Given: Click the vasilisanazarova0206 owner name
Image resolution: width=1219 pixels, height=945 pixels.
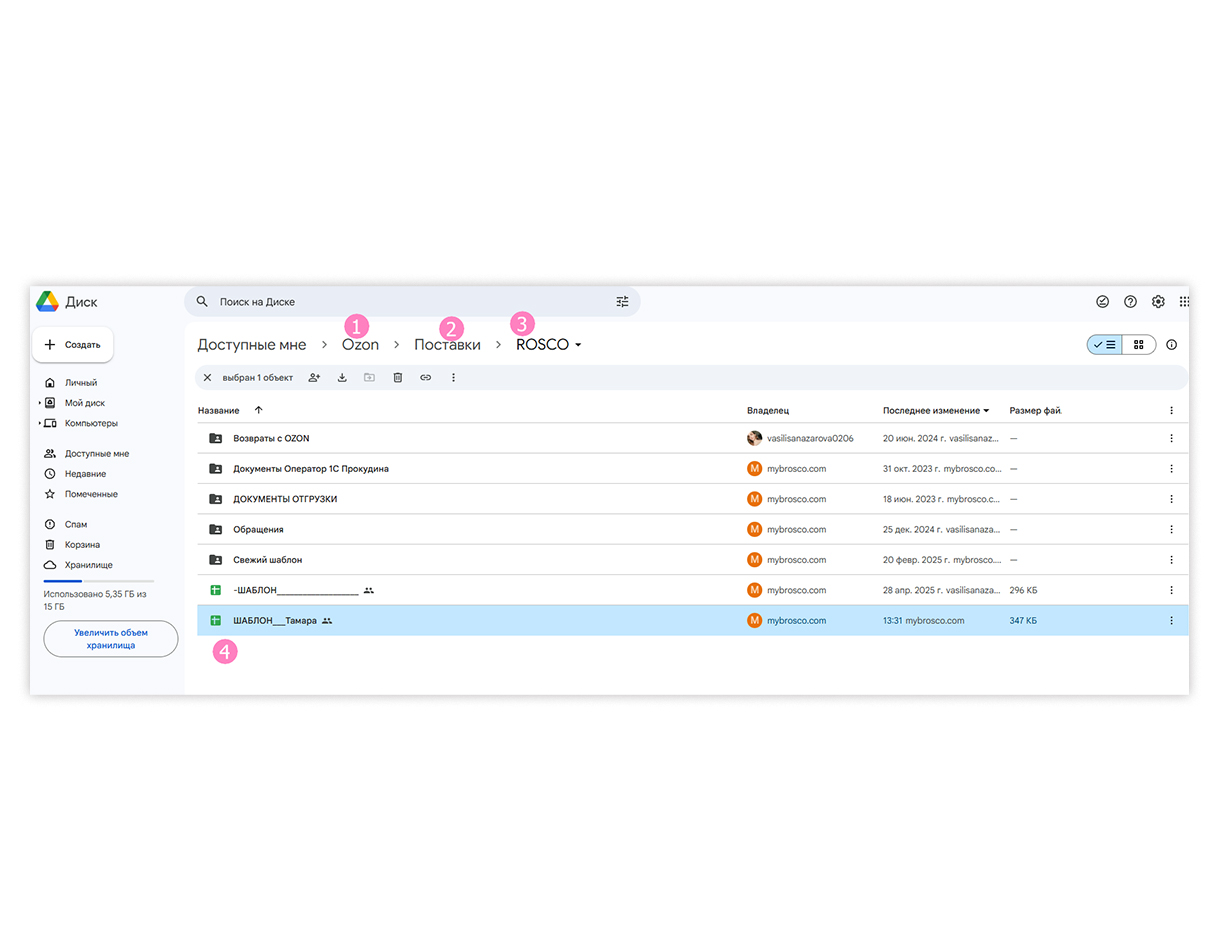Looking at the screenshot, I should click(x=810, y=438).
